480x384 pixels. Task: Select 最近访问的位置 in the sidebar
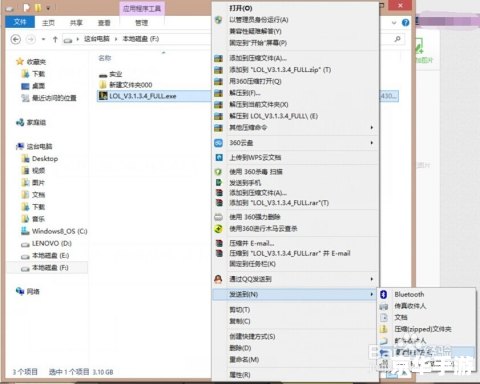pyautogui.click(x=54, y=98)
